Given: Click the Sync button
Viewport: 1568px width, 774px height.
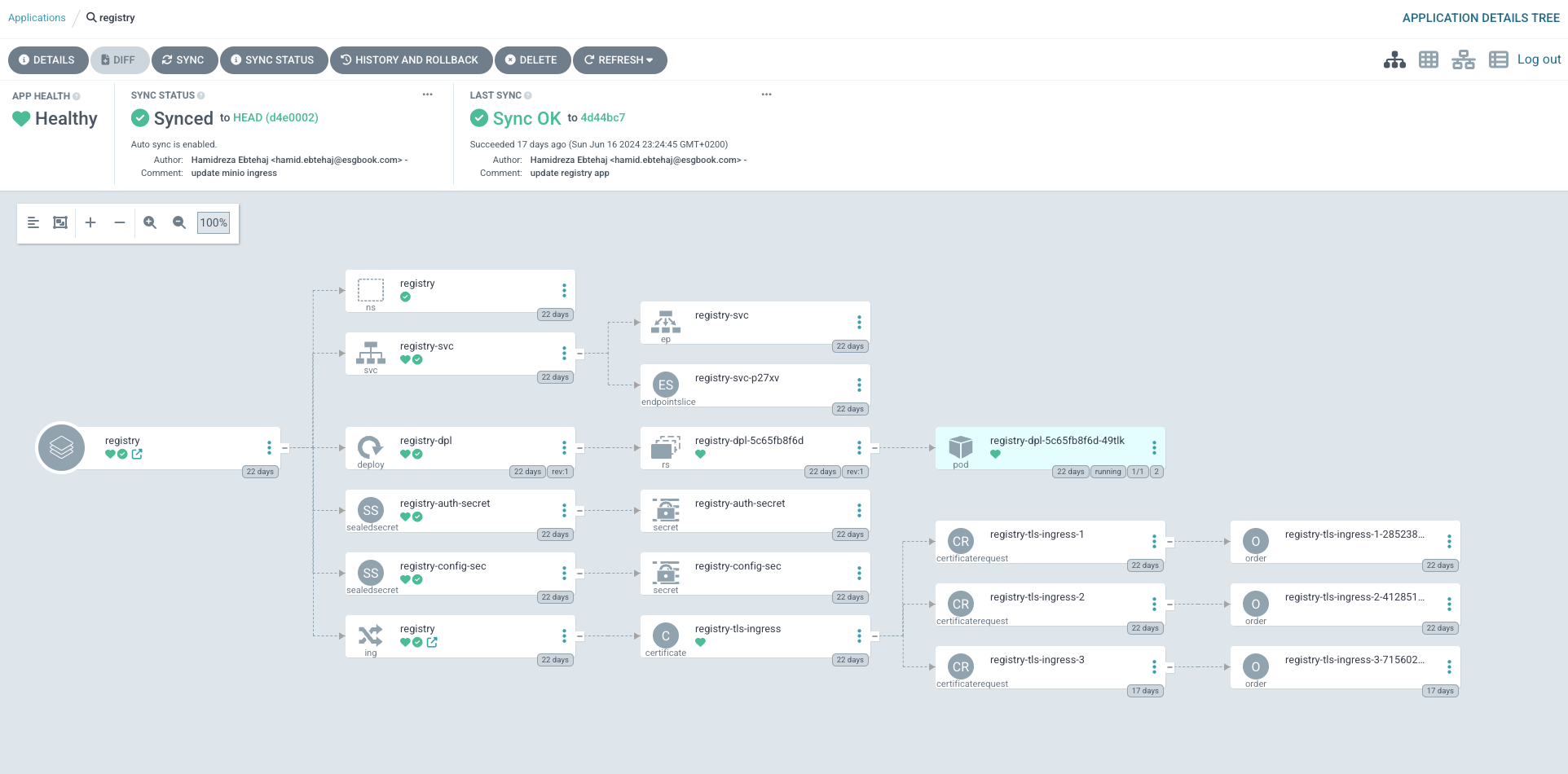Looking at the screenshot, I should click(184, 60).
